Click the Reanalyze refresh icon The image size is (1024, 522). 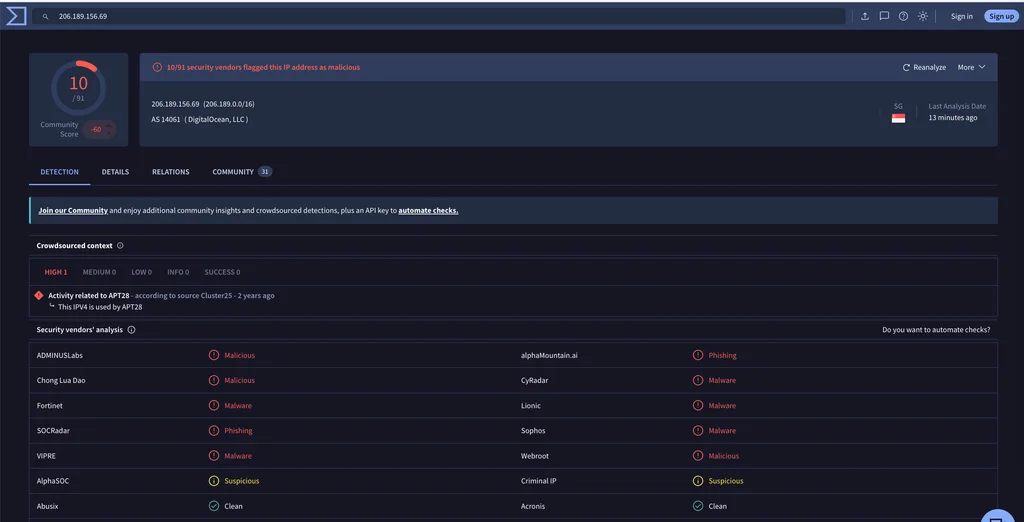click(906, 67)
